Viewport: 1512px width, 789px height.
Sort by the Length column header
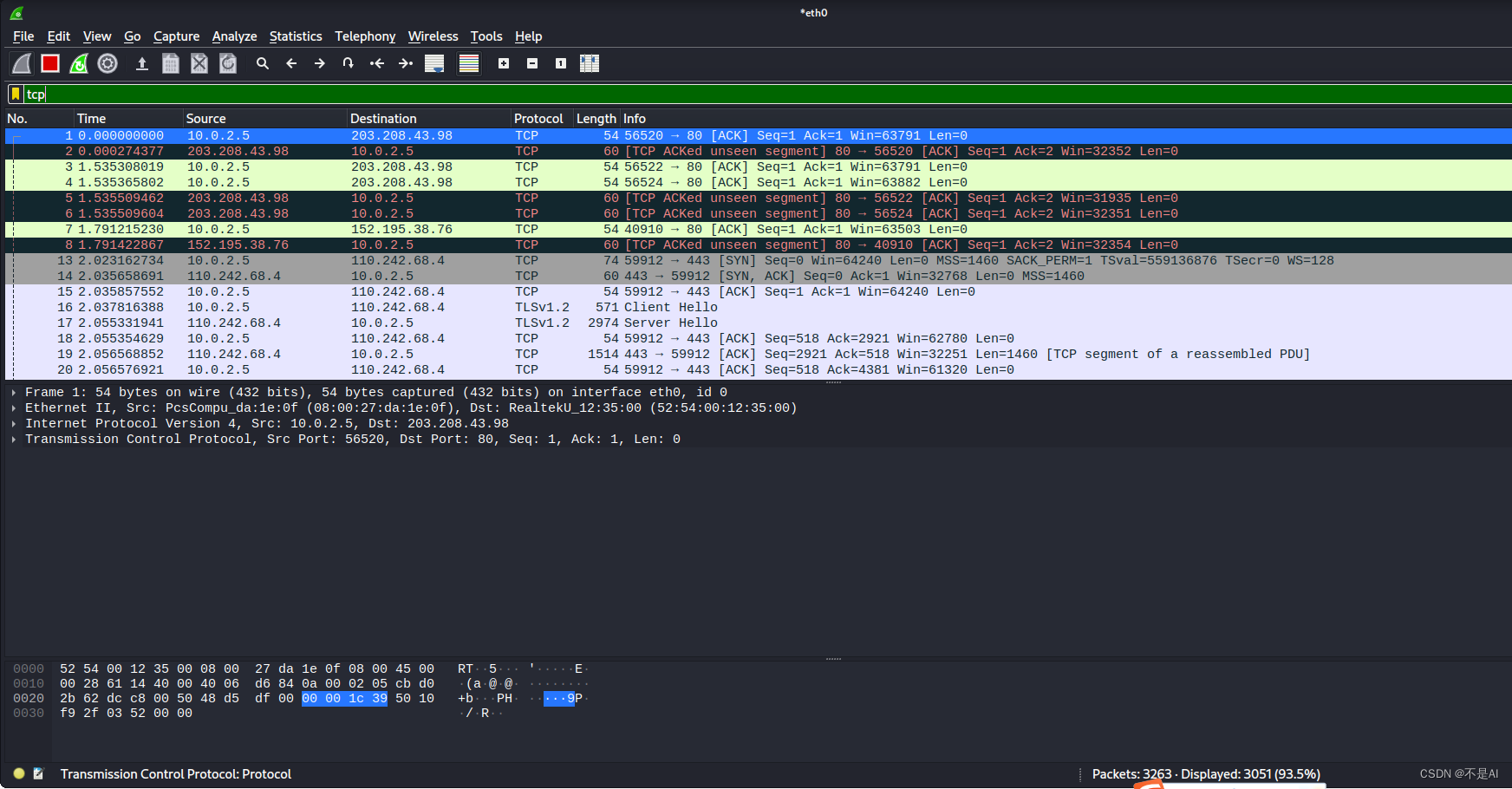[596, 119]
